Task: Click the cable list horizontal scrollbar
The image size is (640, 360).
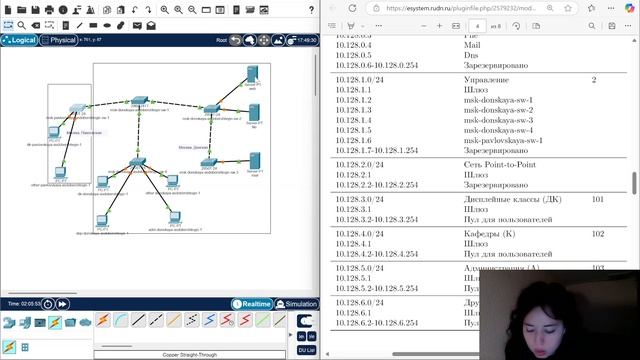Action: pyautogui.click(x=117, y=346)
